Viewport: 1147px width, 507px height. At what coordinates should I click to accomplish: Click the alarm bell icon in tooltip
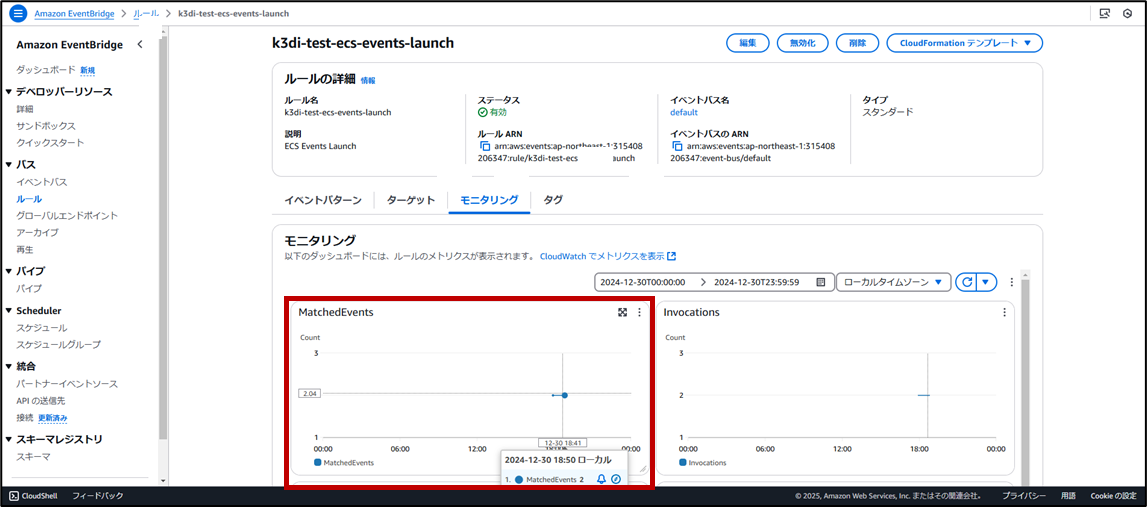pyautogui.click(x=601, y=479)
